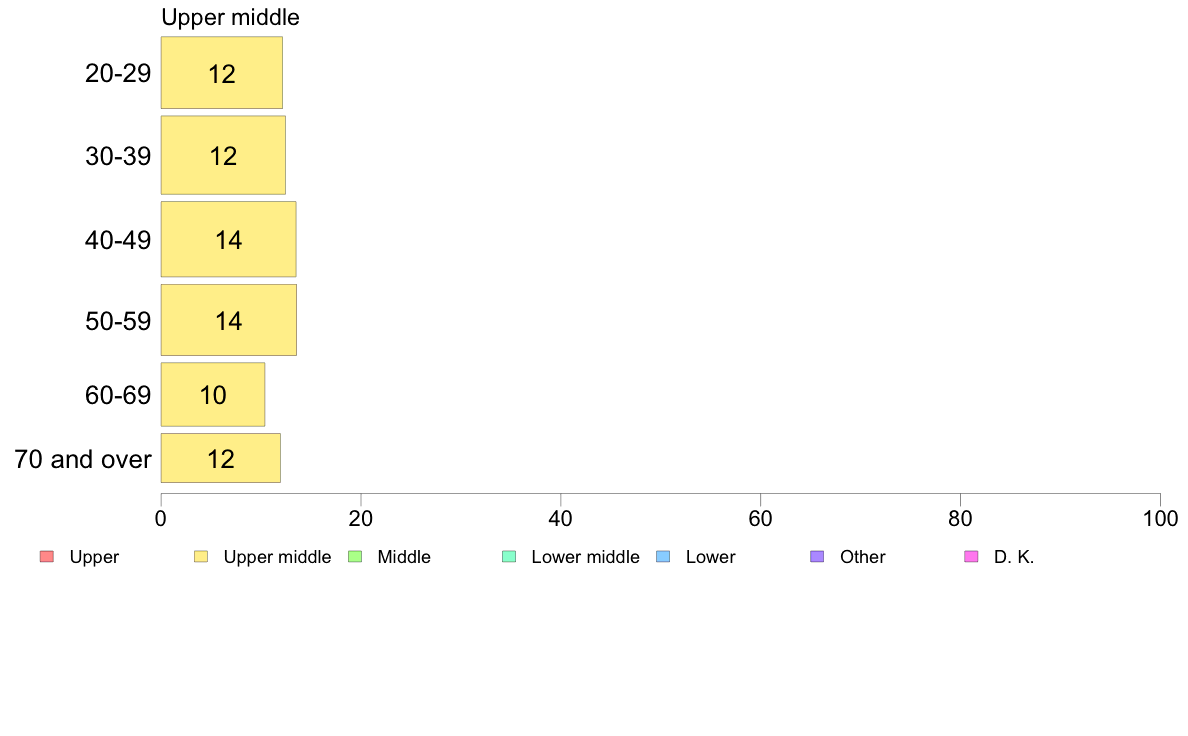Screen dimensions: 1188x736
Task: Click the "70 and over" axis label
Action: coord(83,459)
